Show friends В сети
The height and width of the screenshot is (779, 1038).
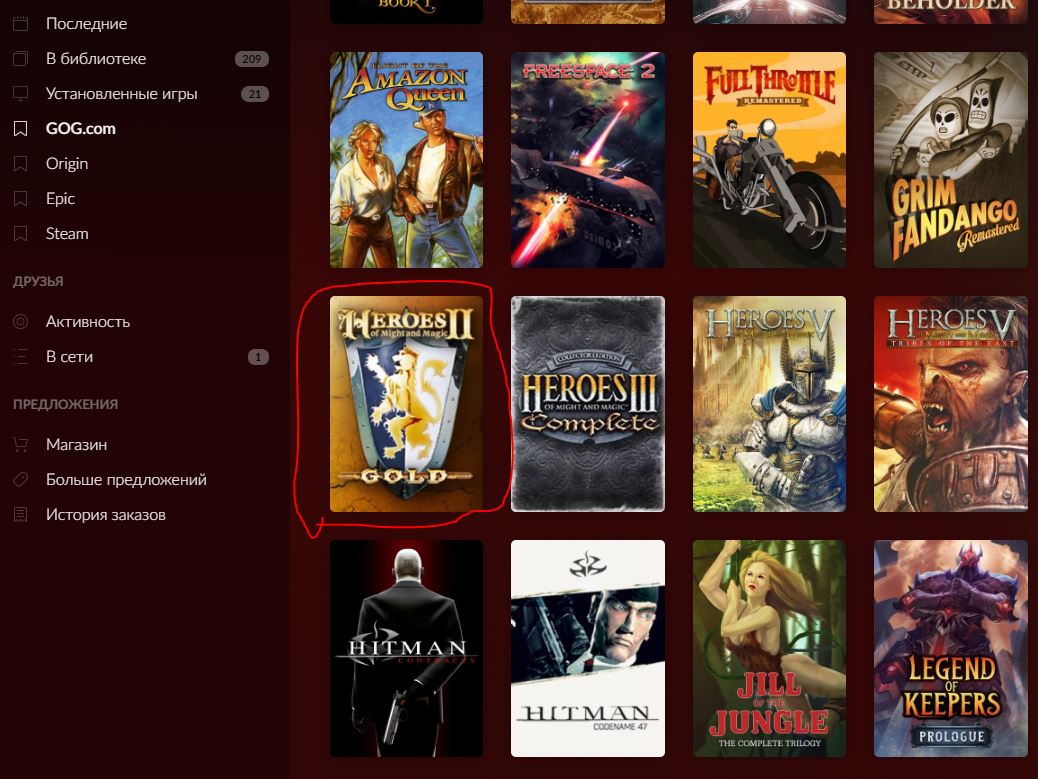click(70, 357)
